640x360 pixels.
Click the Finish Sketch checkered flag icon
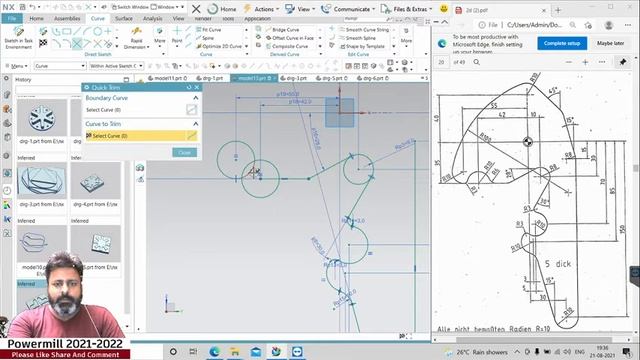[x=43, y=42]
